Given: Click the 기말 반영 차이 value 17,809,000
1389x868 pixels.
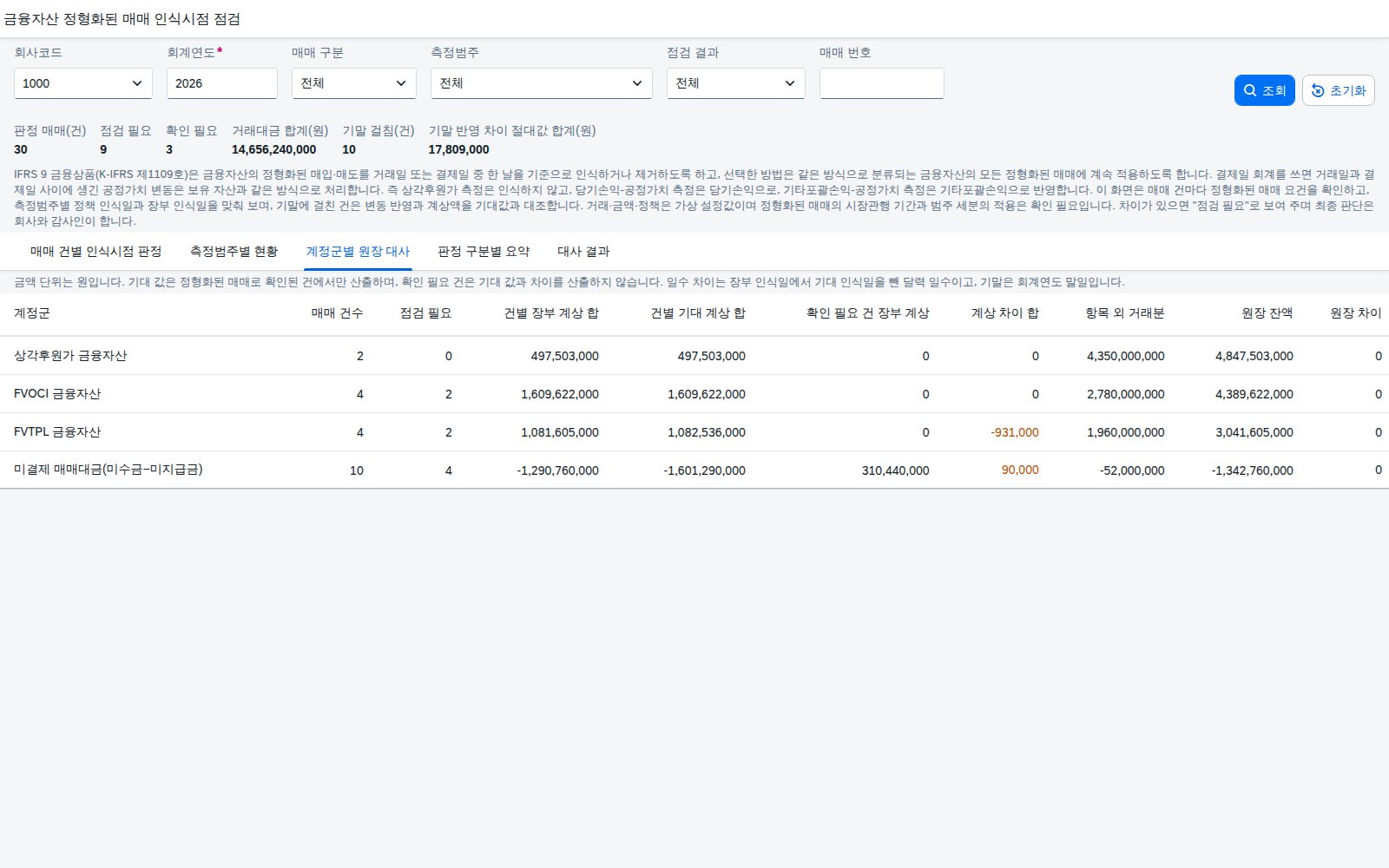Looking at the screenshot, I should (x=458, y=149).
